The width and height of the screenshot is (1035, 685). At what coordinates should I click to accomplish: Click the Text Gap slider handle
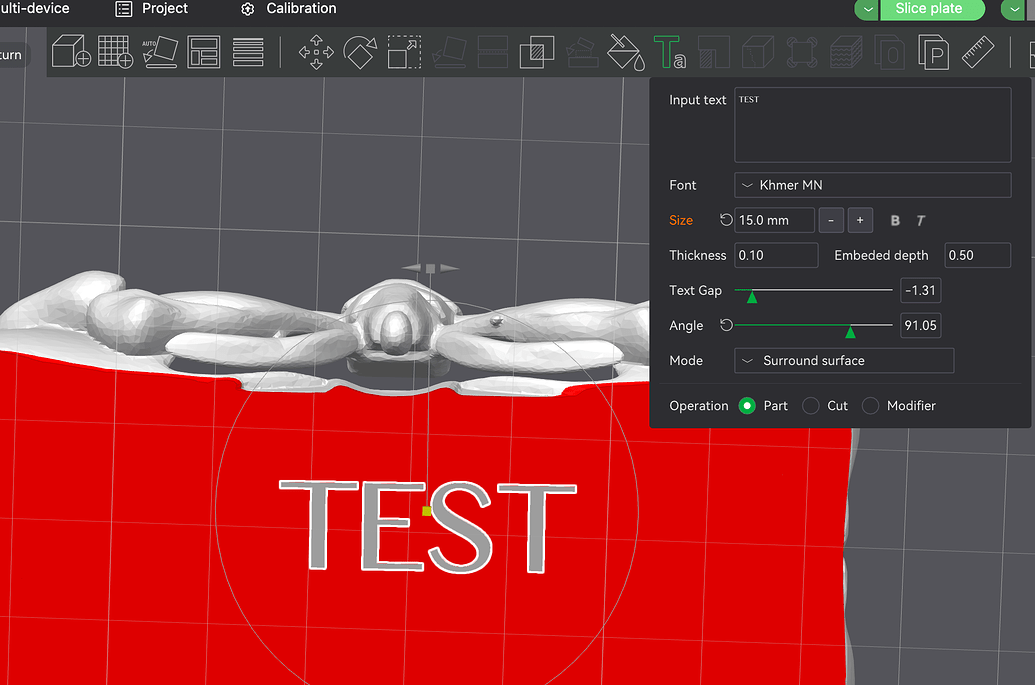pyautogui.click(x=752, y=297)
